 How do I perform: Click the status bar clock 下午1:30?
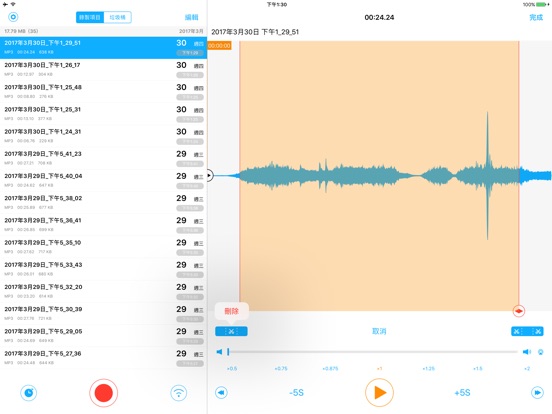277,5
